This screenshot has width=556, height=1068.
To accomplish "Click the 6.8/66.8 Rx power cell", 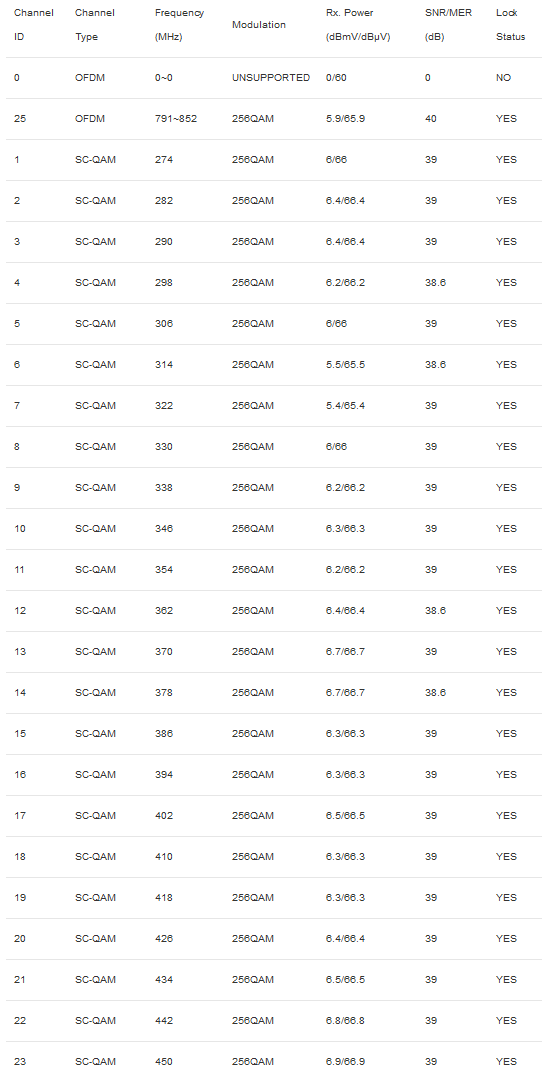I will (345, 1020).
